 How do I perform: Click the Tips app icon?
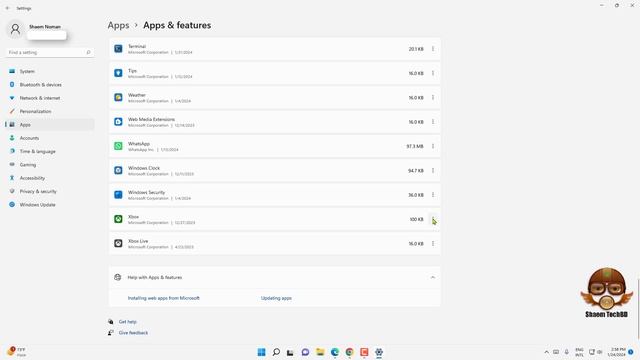tap(118, 73)
